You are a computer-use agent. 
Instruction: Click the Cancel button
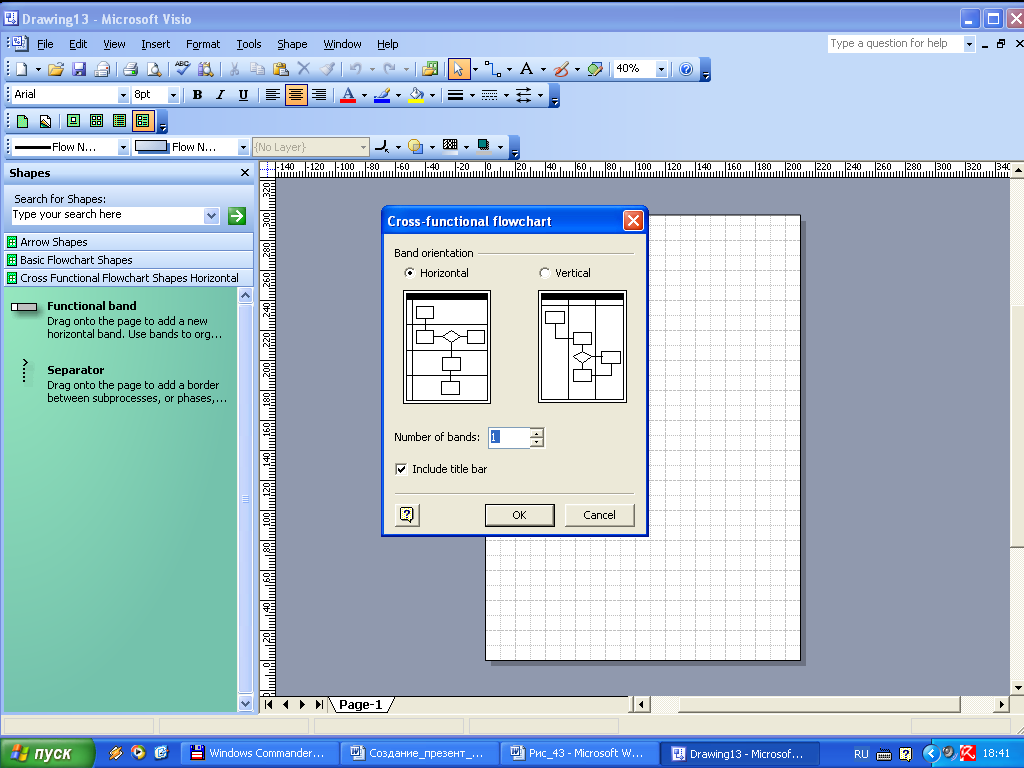click(599, 515)
